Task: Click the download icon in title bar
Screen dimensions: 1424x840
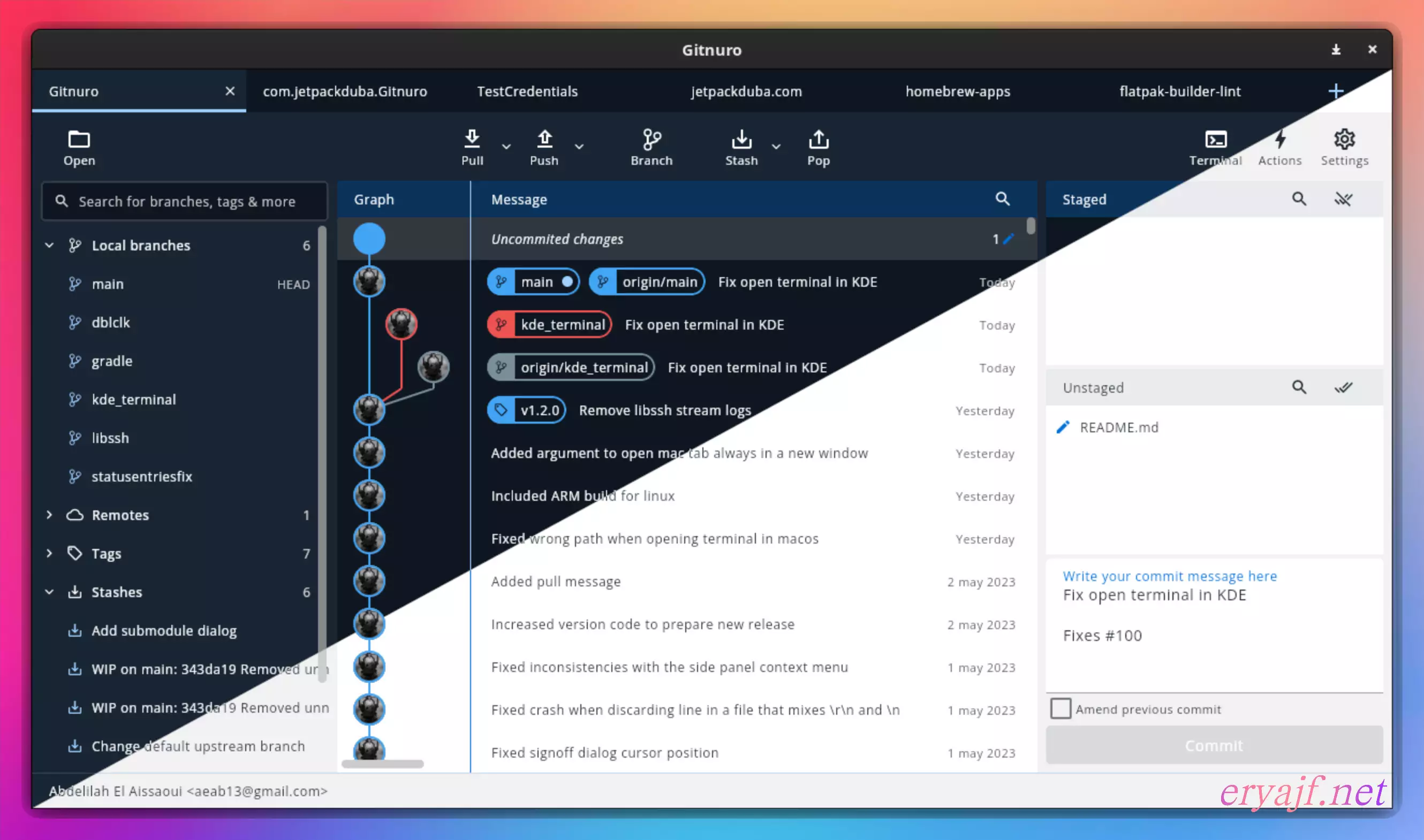Action: [x=1336, y=50]
